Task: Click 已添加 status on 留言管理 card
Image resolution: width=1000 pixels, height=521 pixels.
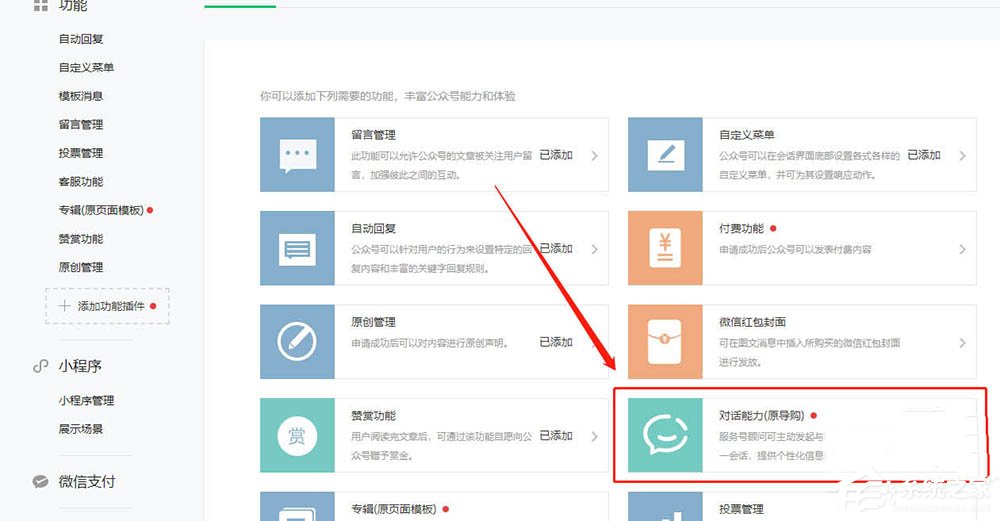Action: tap(556, 155)
